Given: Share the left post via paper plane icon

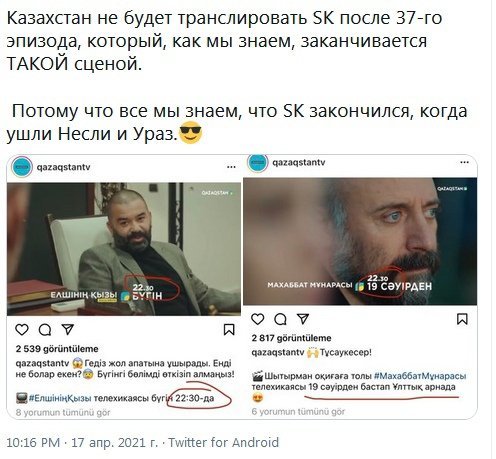Looking at the screenshot, I should [x=68, y=329].
